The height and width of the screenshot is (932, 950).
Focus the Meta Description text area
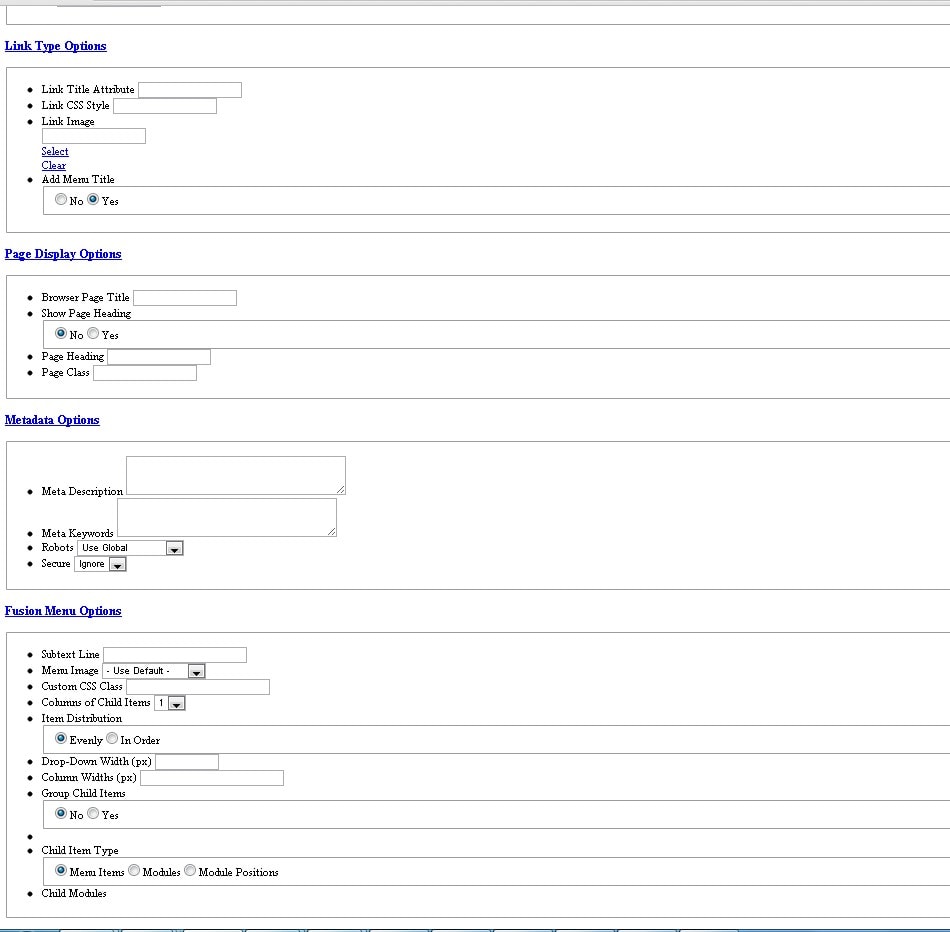click(x=236, y=475)
